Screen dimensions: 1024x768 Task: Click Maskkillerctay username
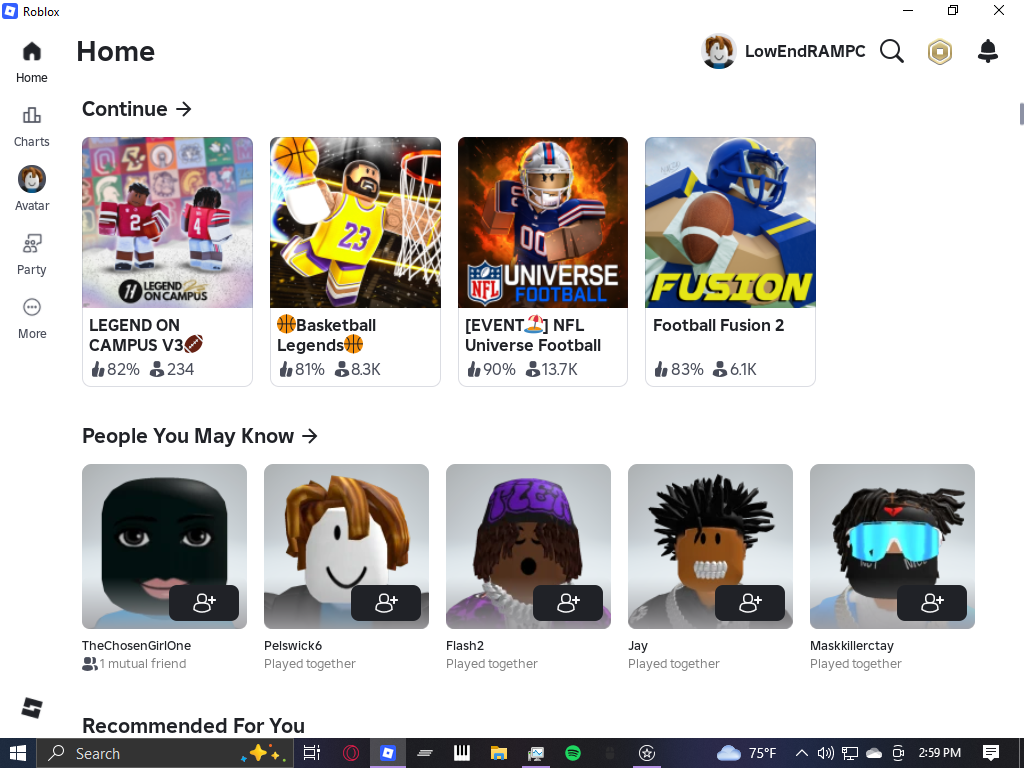click(x=852, y=645)
